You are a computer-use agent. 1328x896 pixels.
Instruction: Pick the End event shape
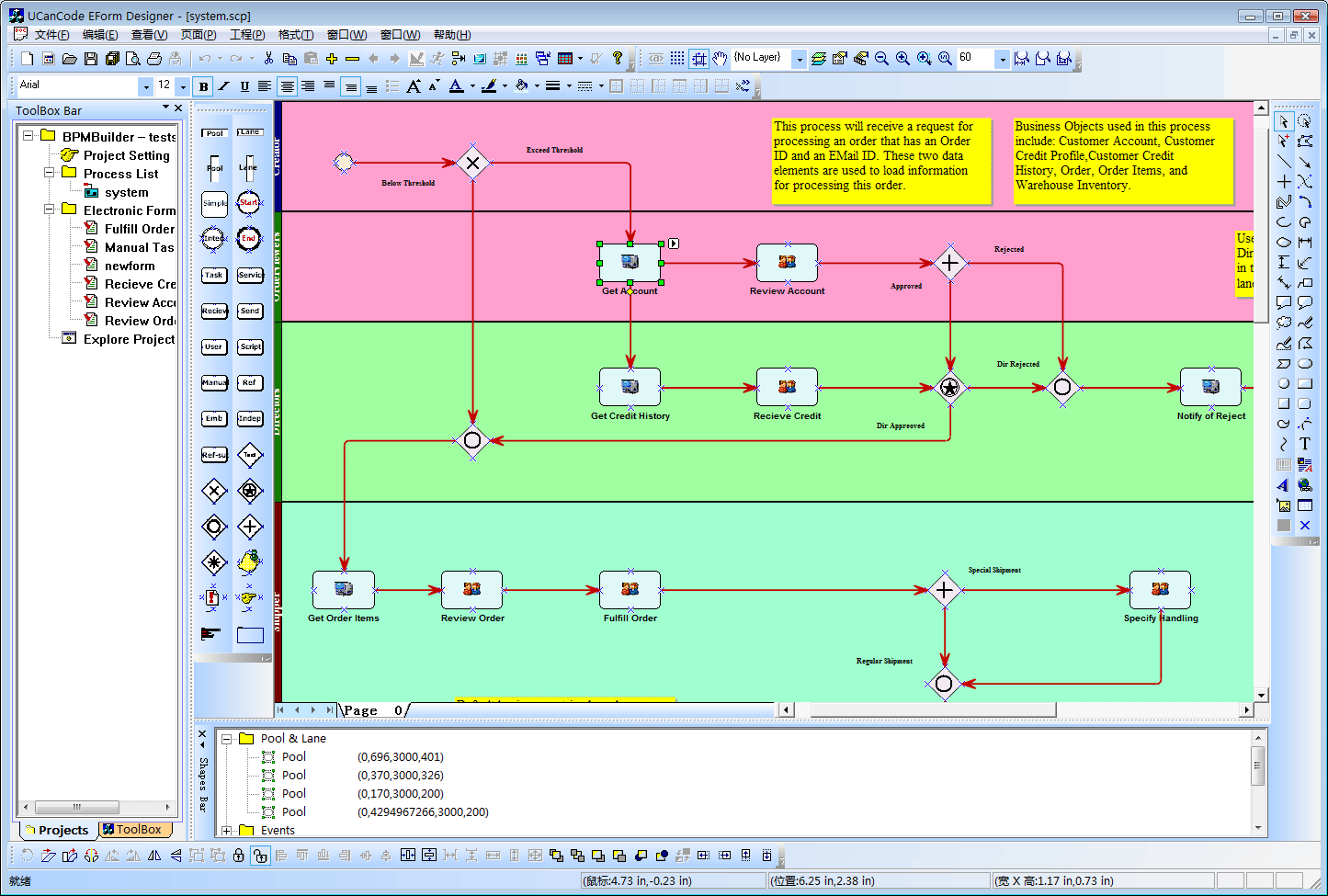click(248, 239)
